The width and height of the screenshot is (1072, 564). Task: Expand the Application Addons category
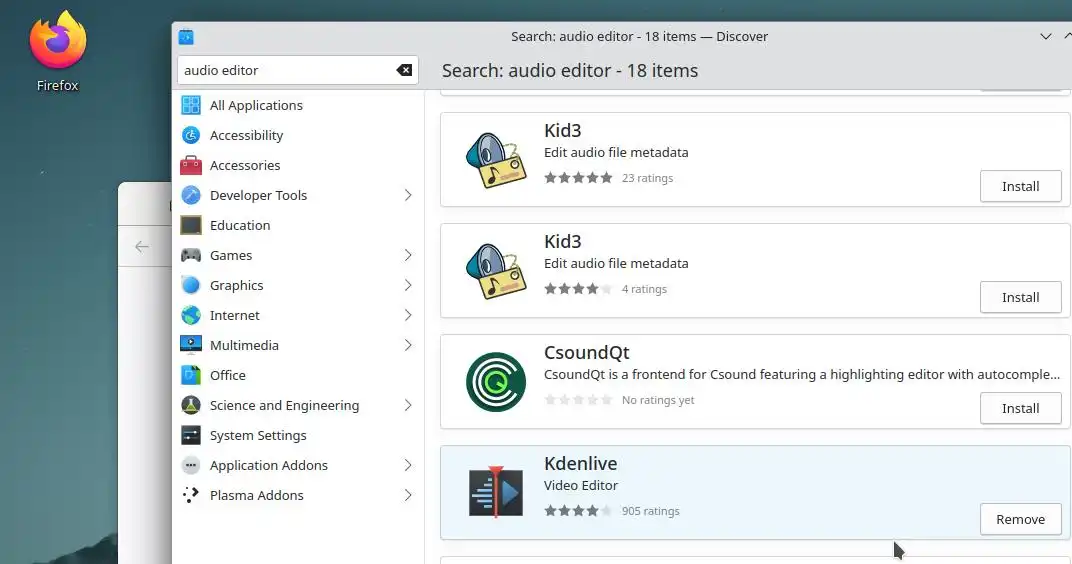(x=408, y=465)
